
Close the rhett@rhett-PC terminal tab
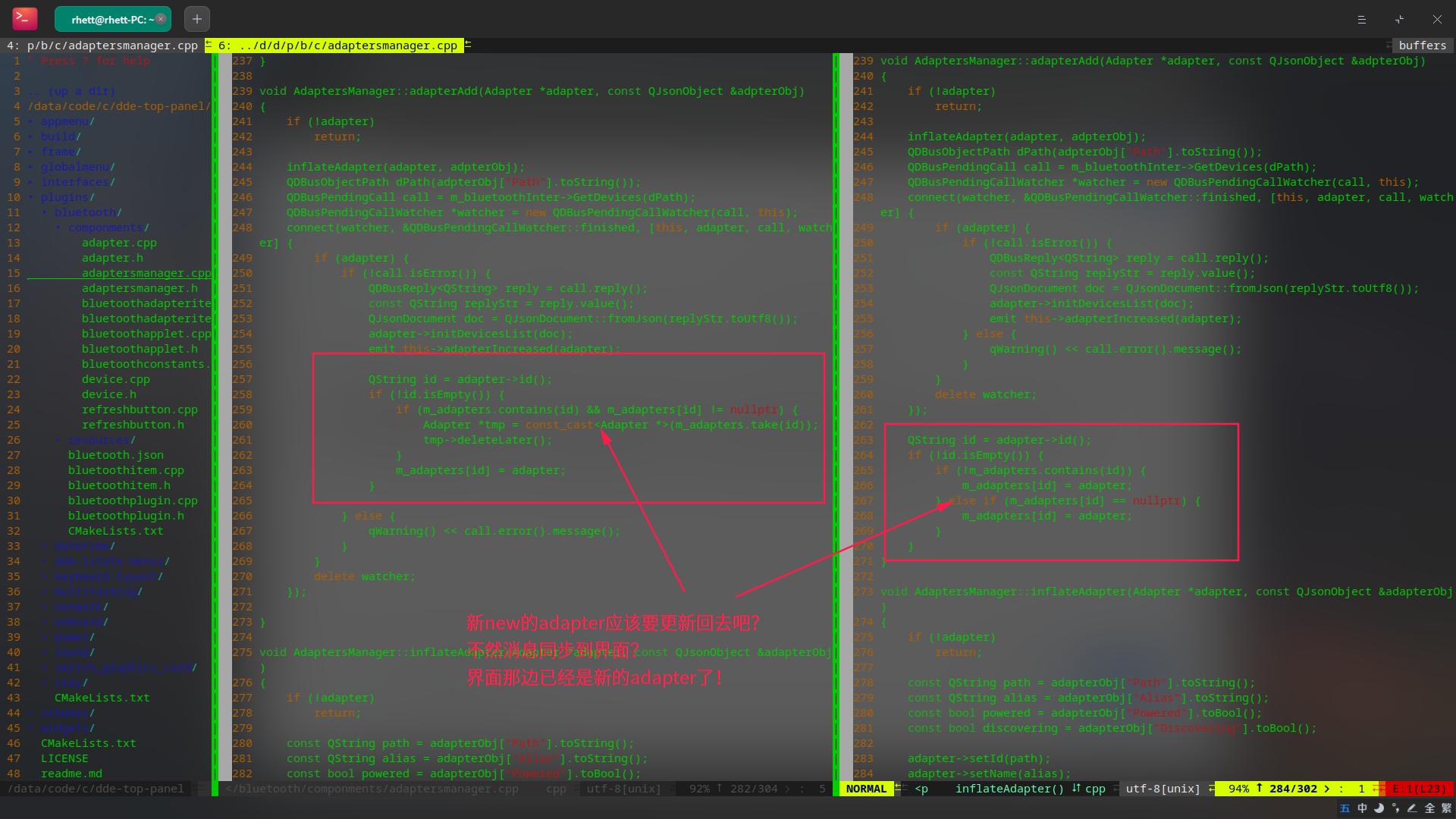click(161, 19)
